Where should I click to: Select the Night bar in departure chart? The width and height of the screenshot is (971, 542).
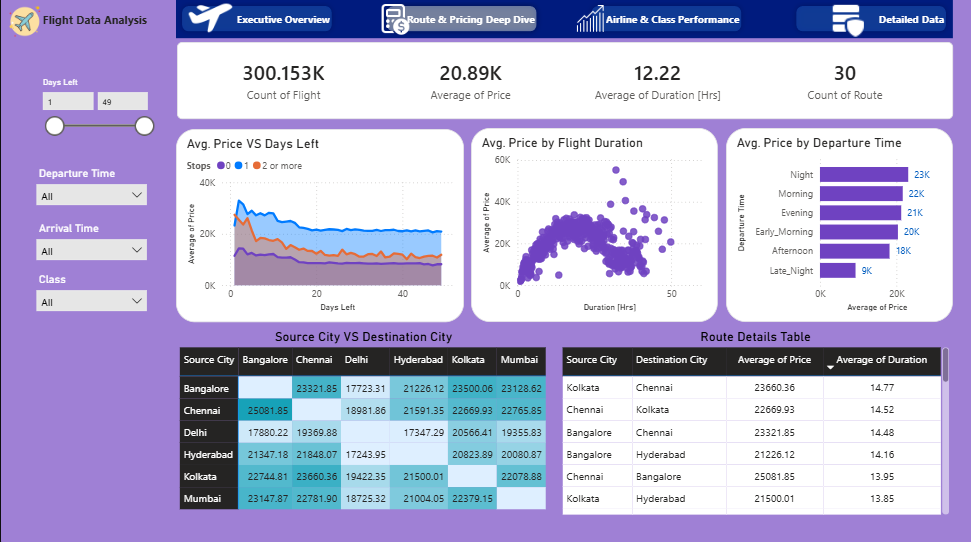pos(864,175)
